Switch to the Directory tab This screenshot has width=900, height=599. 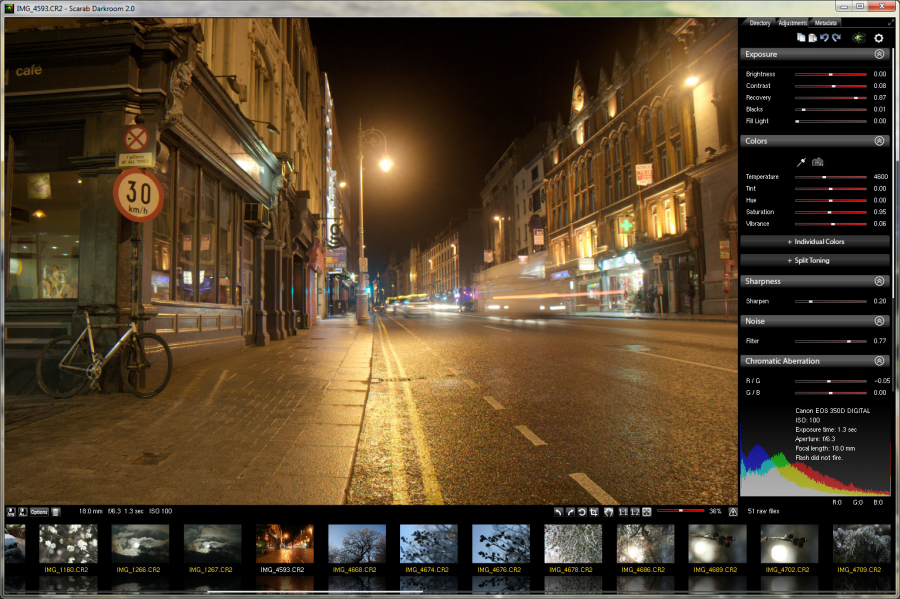click(760, 22)
